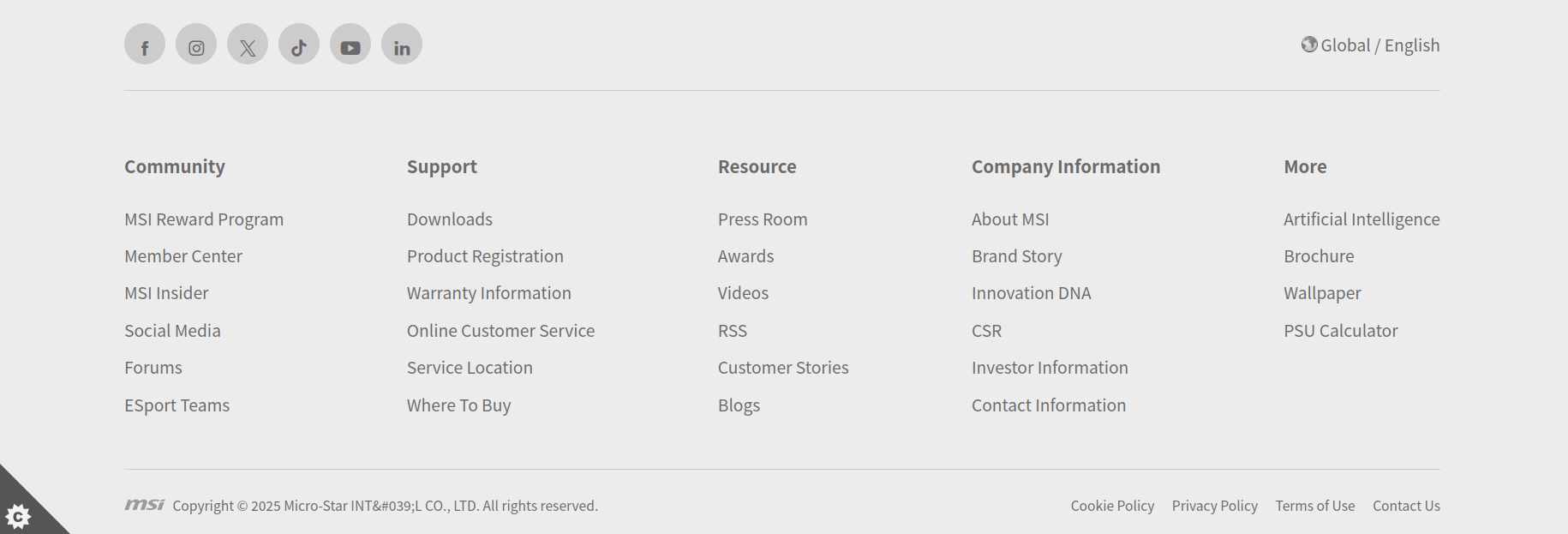View the Terms of Use
This screenshot has height=534, width=1568.
pos(1314,506)
